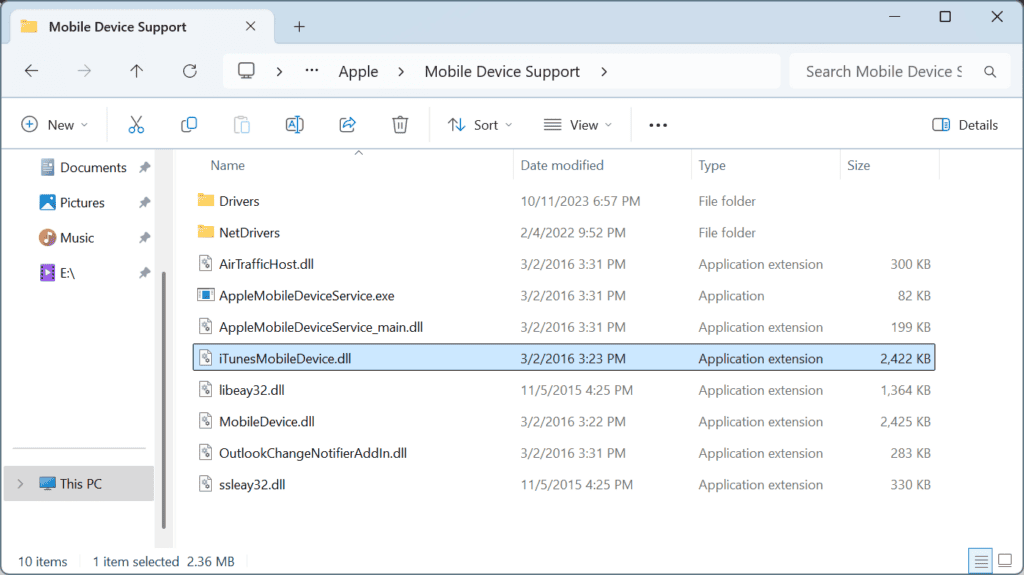Go forward with the right arrow
This screenshot has height=575, width=1024.
point(84,71)
